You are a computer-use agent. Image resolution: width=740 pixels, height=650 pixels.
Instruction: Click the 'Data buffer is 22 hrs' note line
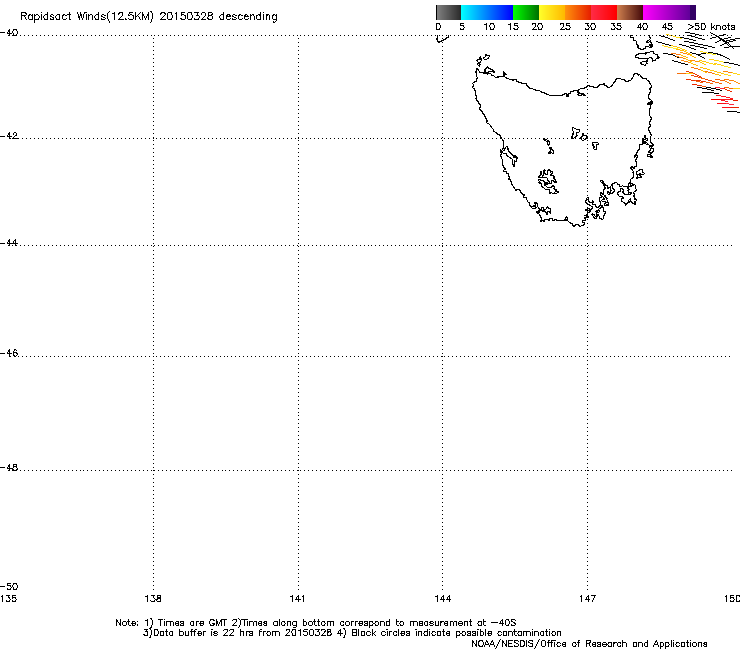pos(352,633)
